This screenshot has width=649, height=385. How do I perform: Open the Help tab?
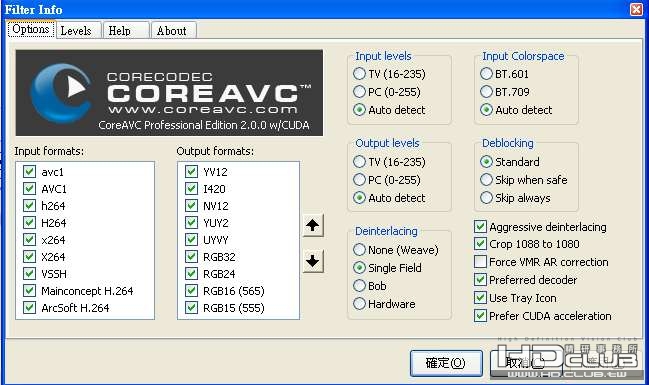coord(126,31)
